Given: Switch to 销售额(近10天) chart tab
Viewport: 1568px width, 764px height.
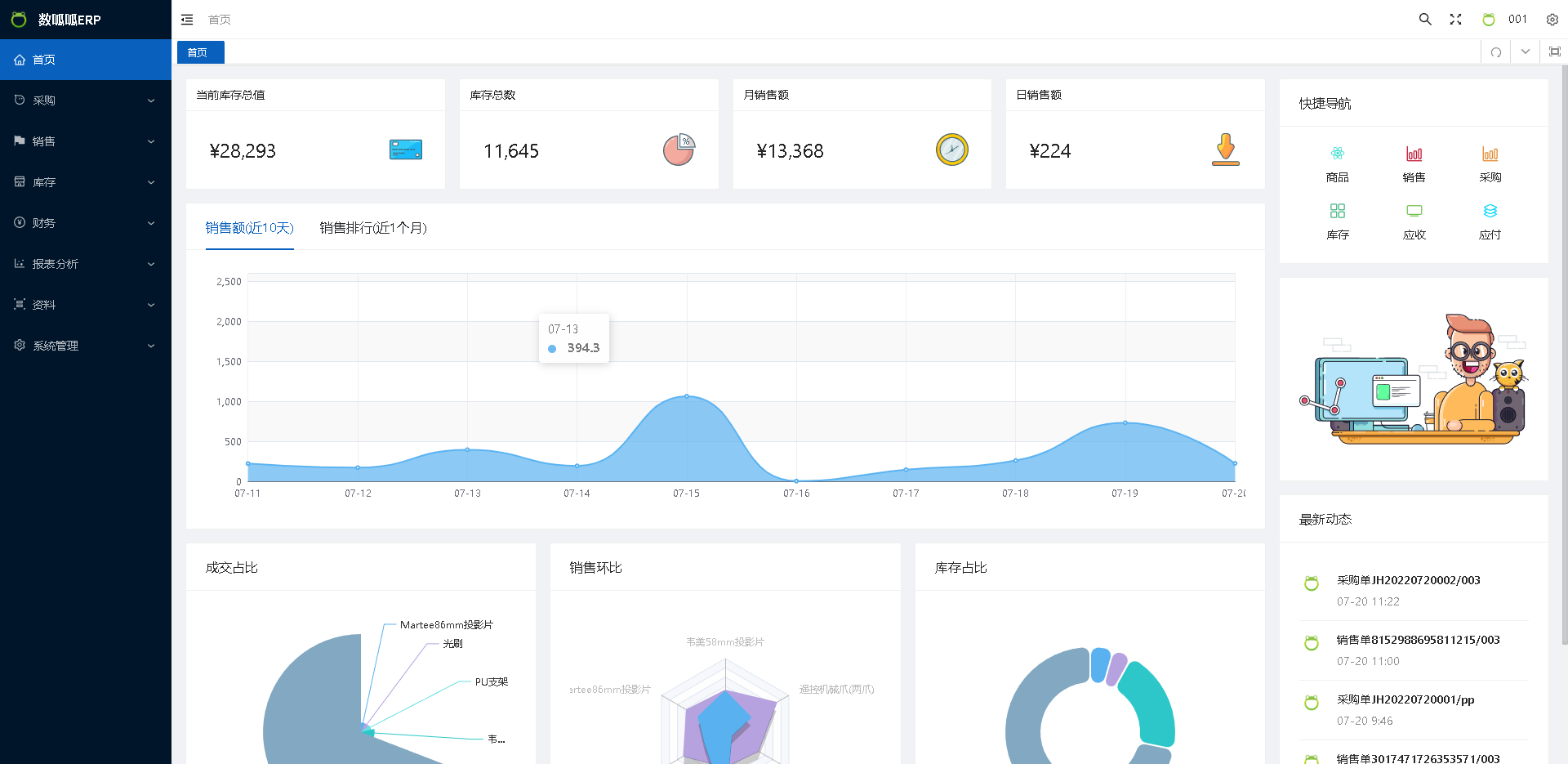Looking at the screenshot, I should [x=249, y=228].
